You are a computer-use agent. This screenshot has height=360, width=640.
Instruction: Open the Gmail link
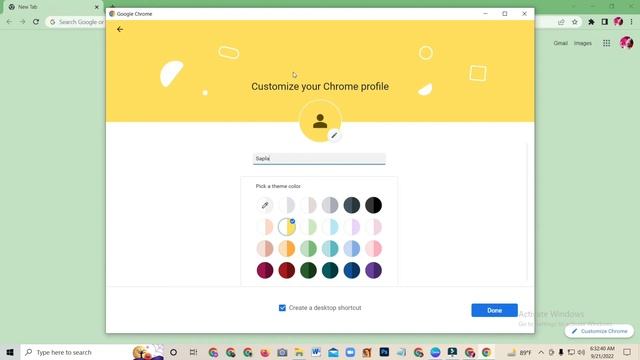pyautogui.click(x=560, y=43)
